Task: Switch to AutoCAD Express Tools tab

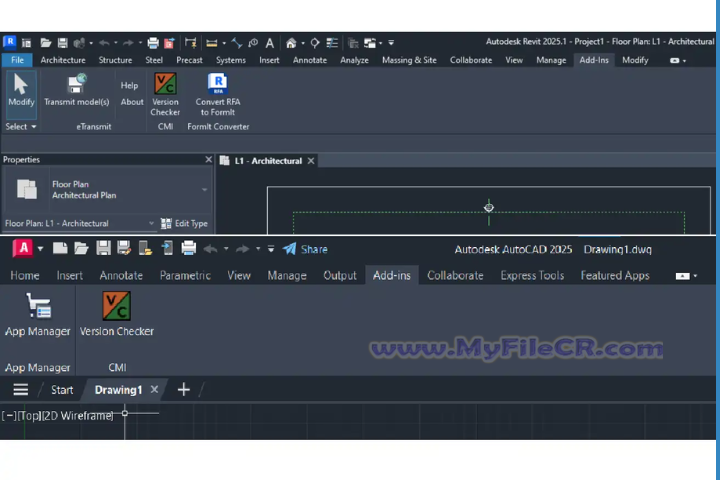Action: click(x=532, y=275)
